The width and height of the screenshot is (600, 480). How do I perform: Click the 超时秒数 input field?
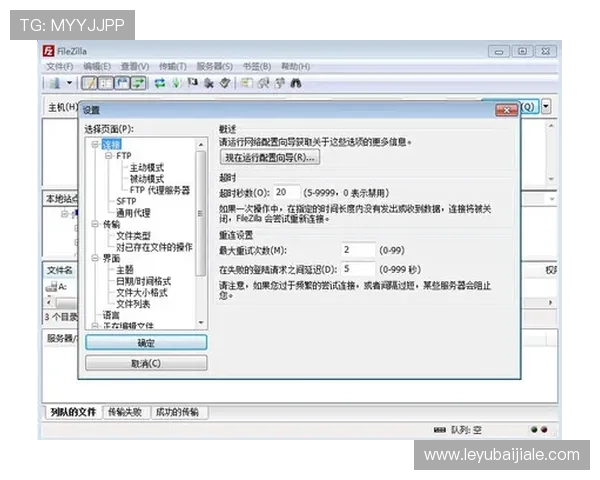[x=287, y=193]
